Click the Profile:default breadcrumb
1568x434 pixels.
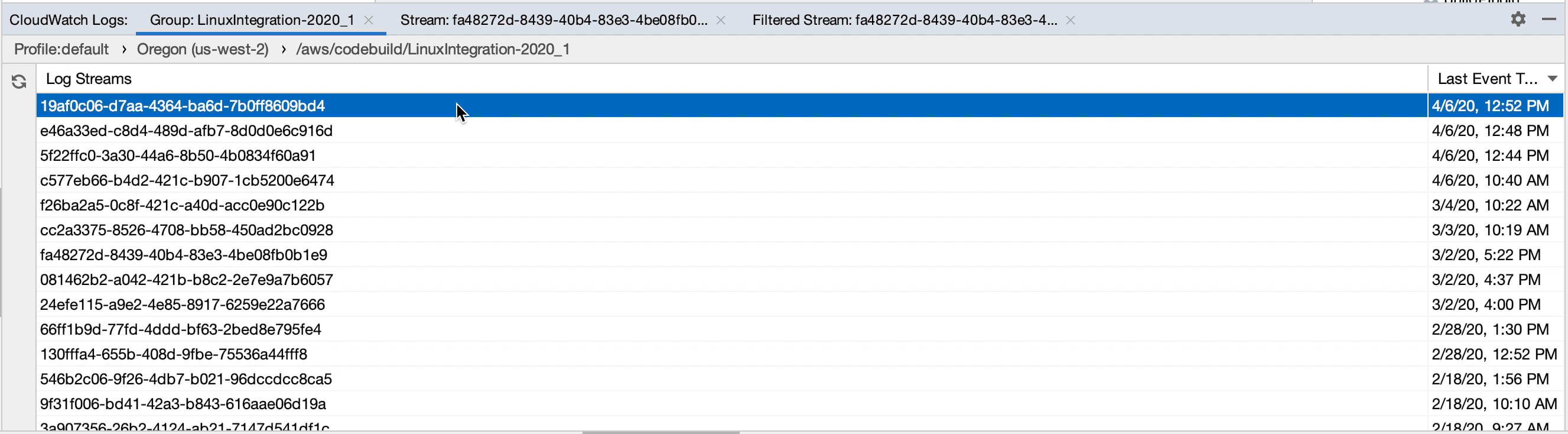pos(61,50)
